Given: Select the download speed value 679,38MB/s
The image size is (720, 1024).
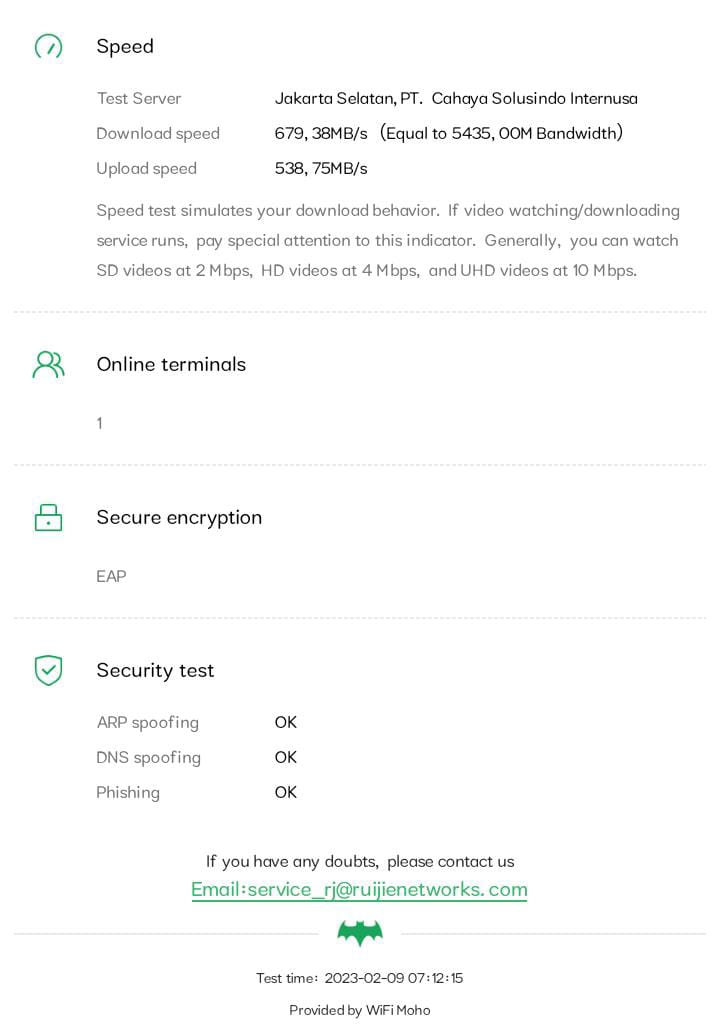Looking at the screenshot, I should pos(321,133).
